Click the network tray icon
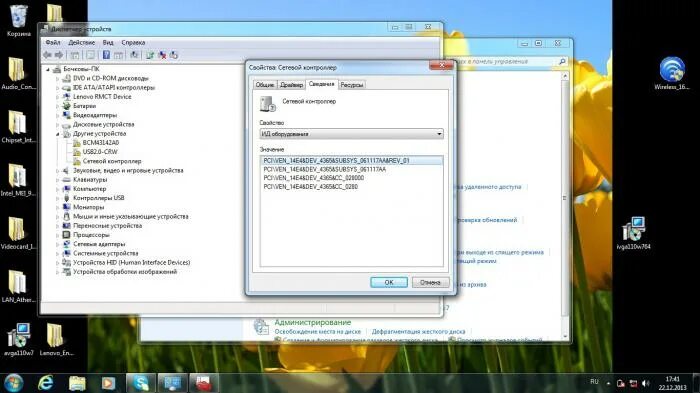This screenshot has height=393, width=700. (x=633, y=383)
